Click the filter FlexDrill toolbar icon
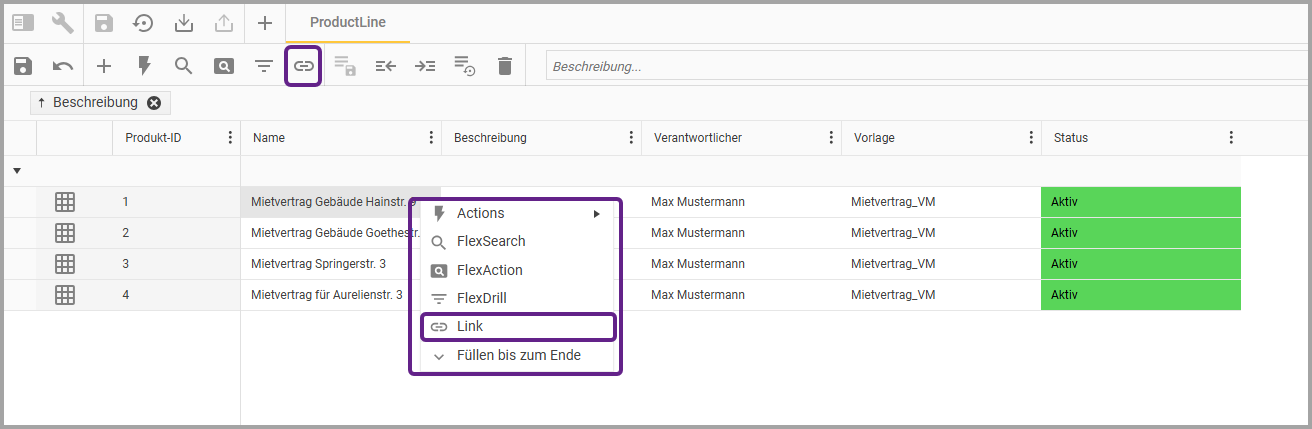 [x=263, y=66]
